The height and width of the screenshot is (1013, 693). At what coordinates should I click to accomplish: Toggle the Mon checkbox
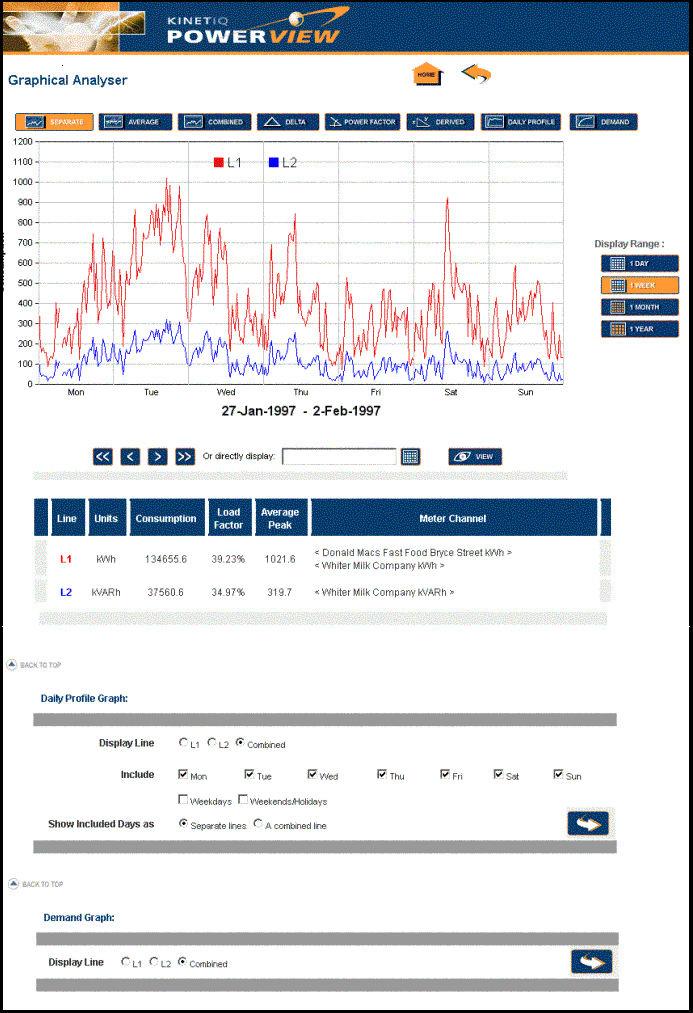[183, 774]
